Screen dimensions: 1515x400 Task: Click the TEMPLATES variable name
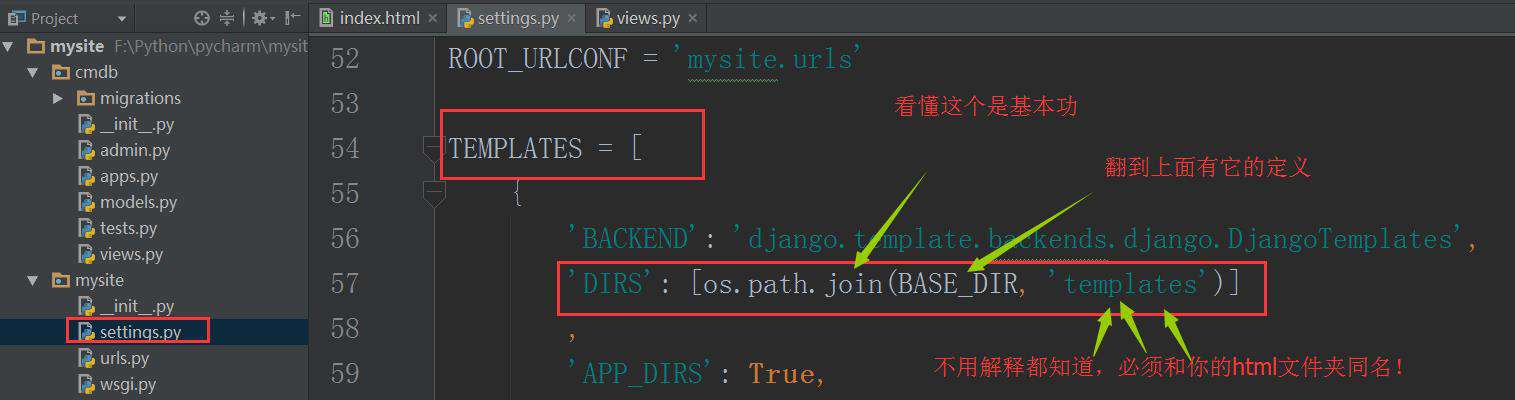coord(515,149)
